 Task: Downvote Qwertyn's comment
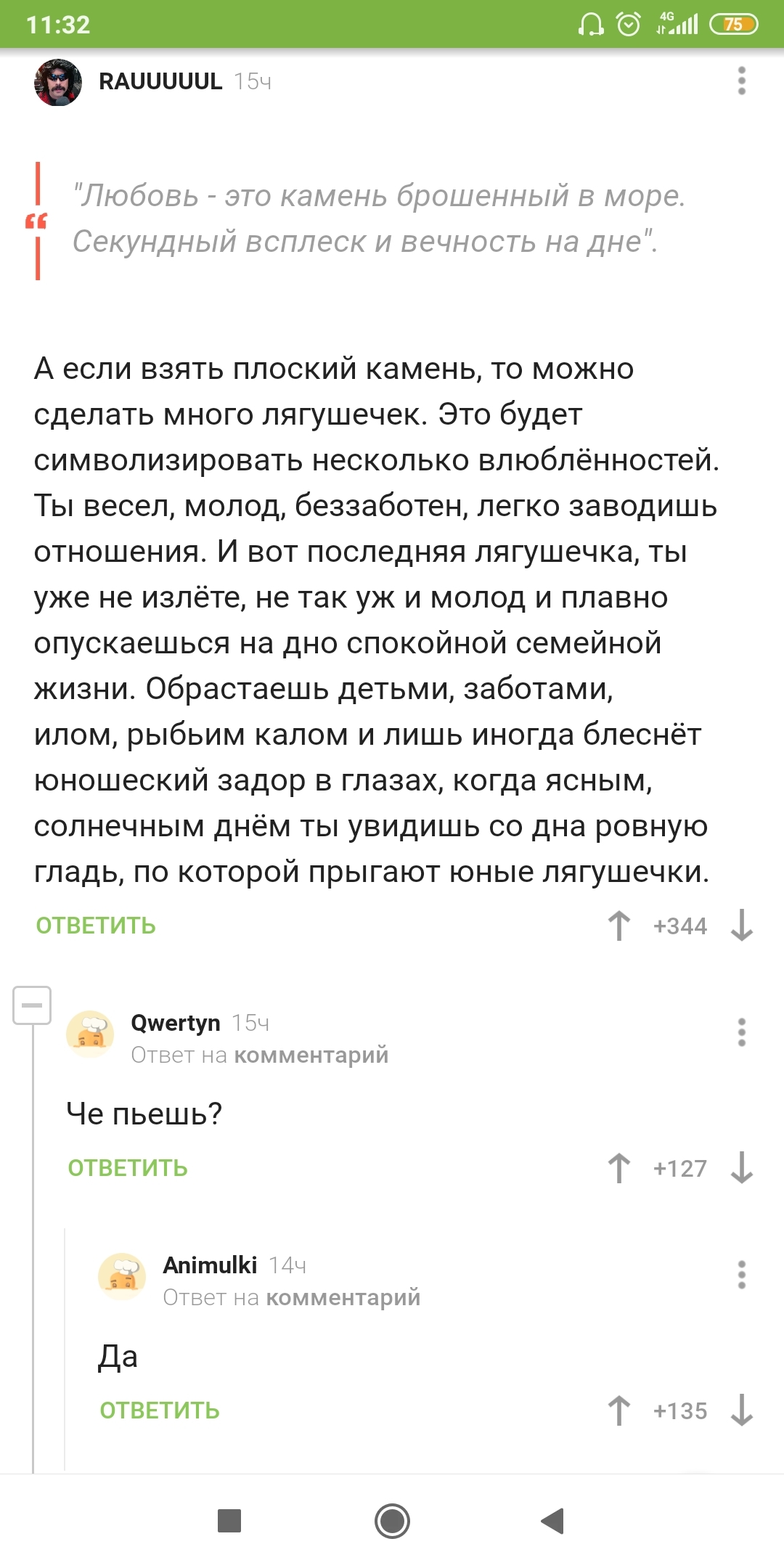[742, 1168]
